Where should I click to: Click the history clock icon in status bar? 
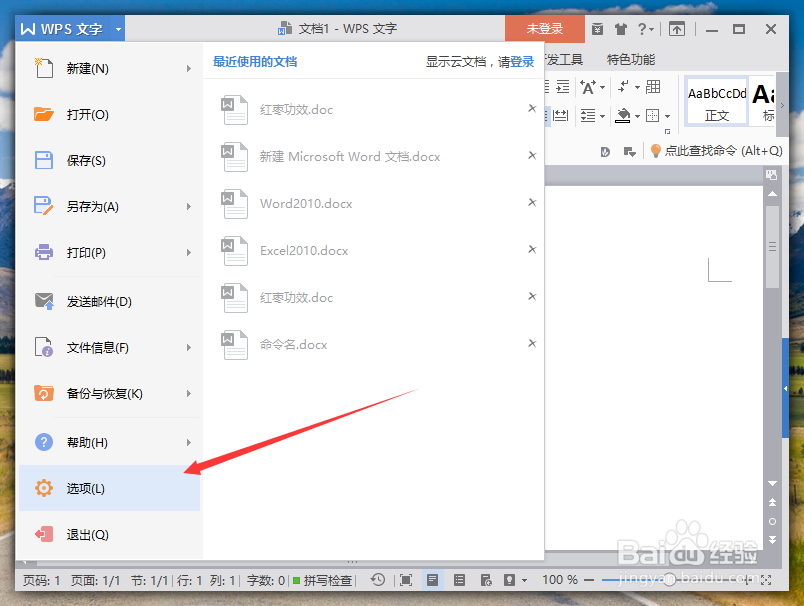378,580
